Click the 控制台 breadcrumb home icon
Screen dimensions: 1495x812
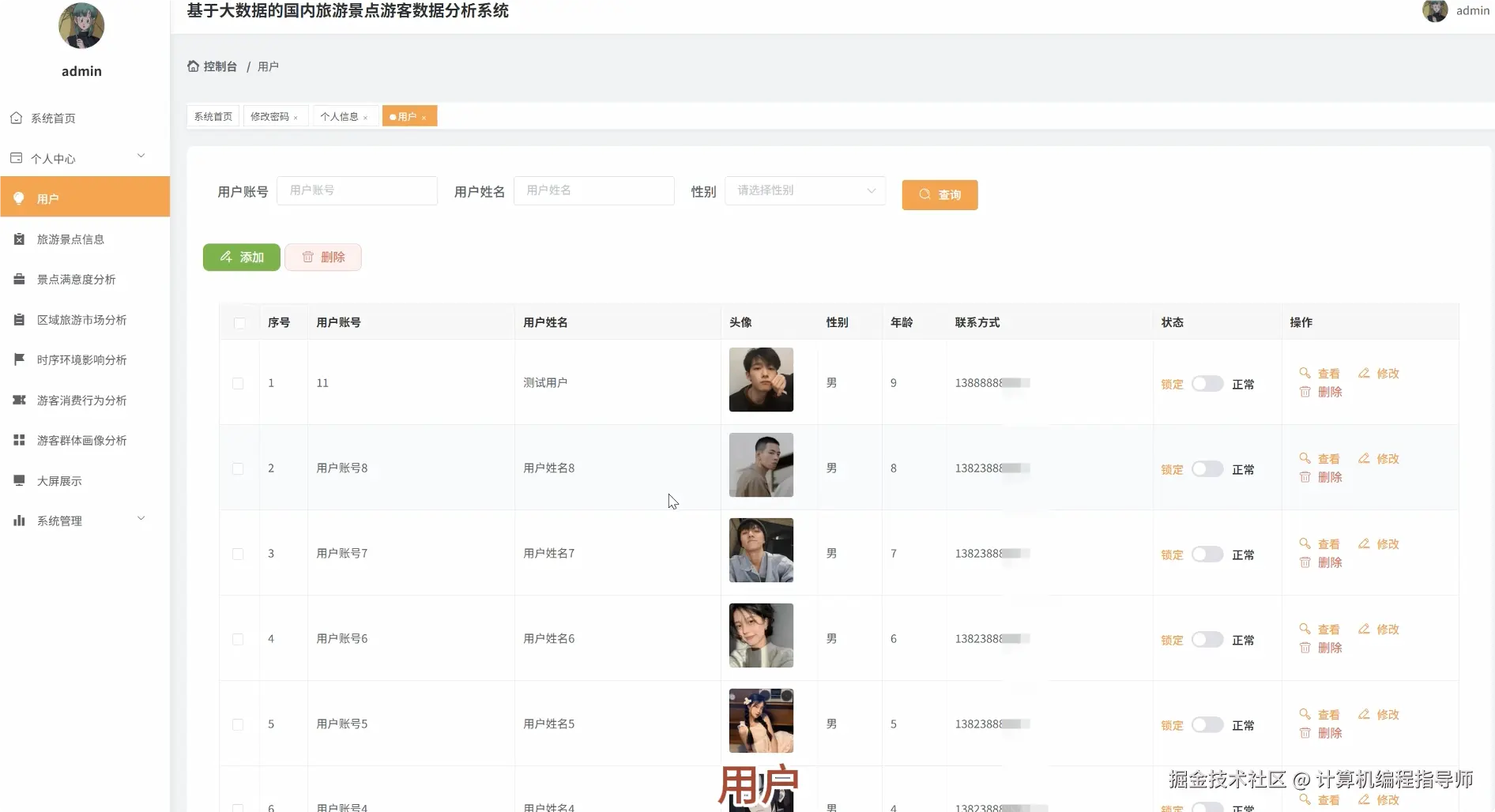pyautogui.click(x=193, y=66)
